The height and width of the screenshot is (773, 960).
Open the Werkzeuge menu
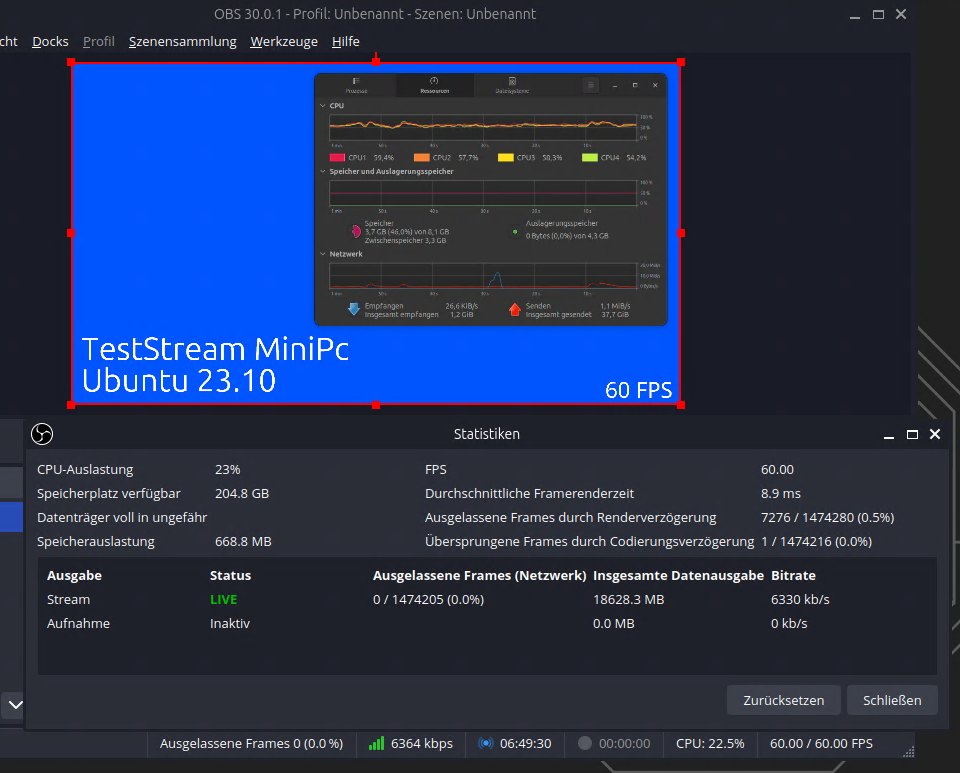[x=284, y=41]
